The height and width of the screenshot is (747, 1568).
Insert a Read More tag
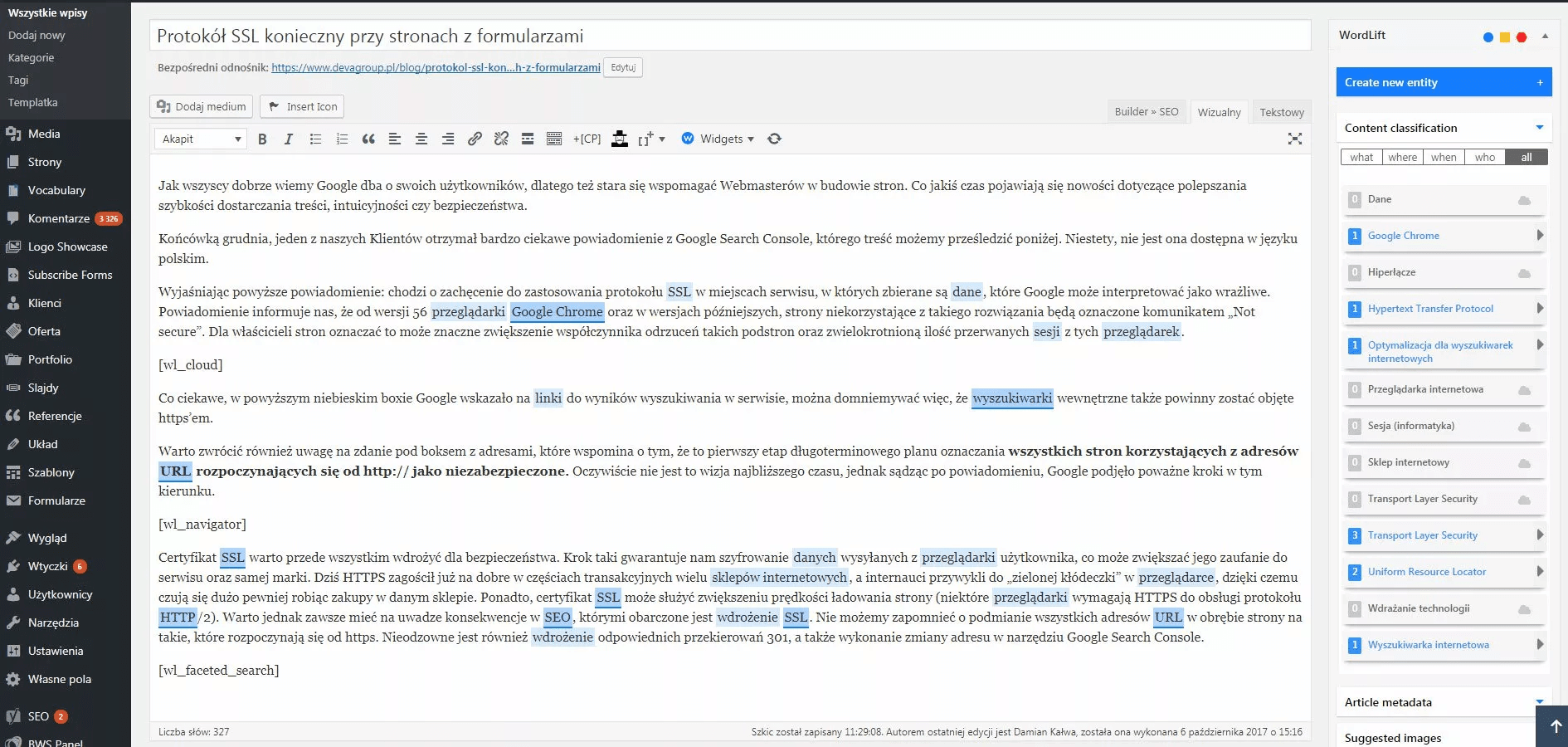(528, 139)
